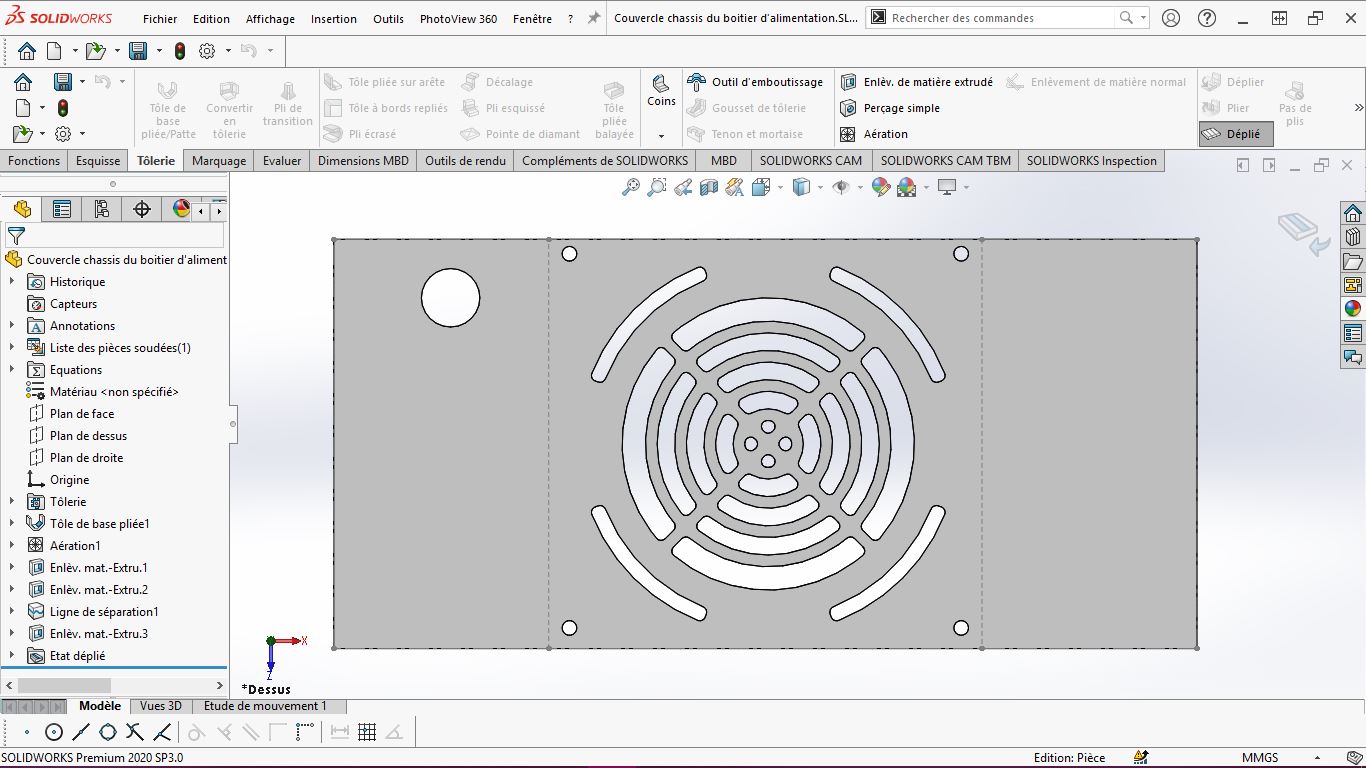Open the DimXpertManager crosshair tab

142,209
